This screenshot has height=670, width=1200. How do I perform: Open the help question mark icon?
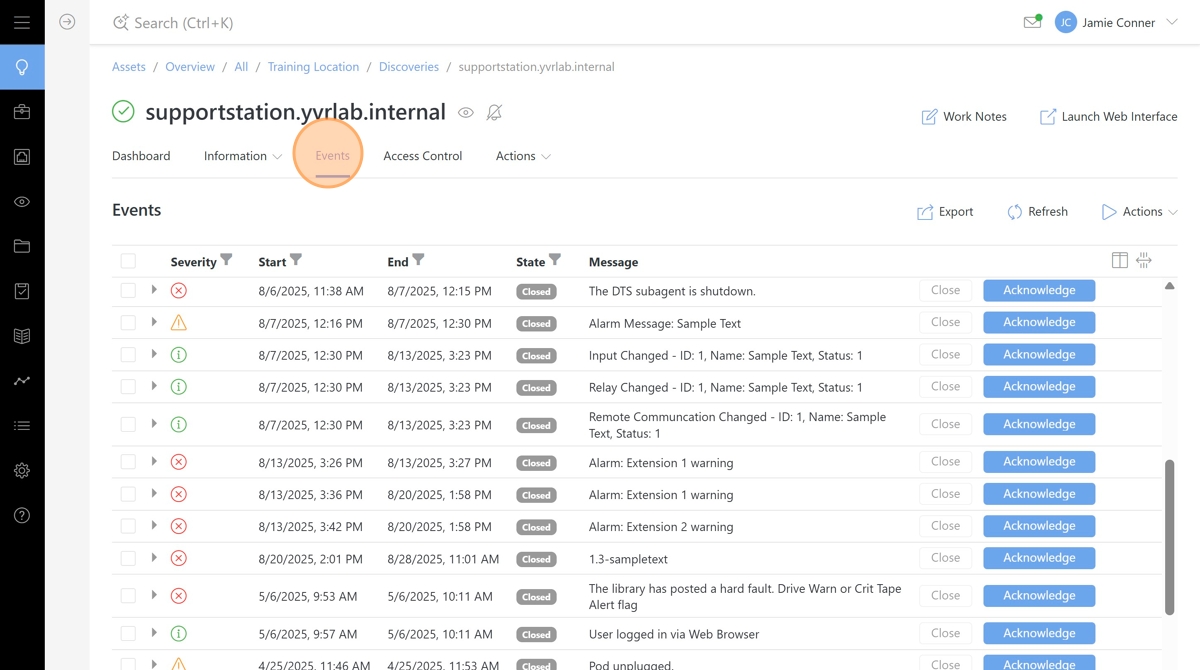click(22, 516)
